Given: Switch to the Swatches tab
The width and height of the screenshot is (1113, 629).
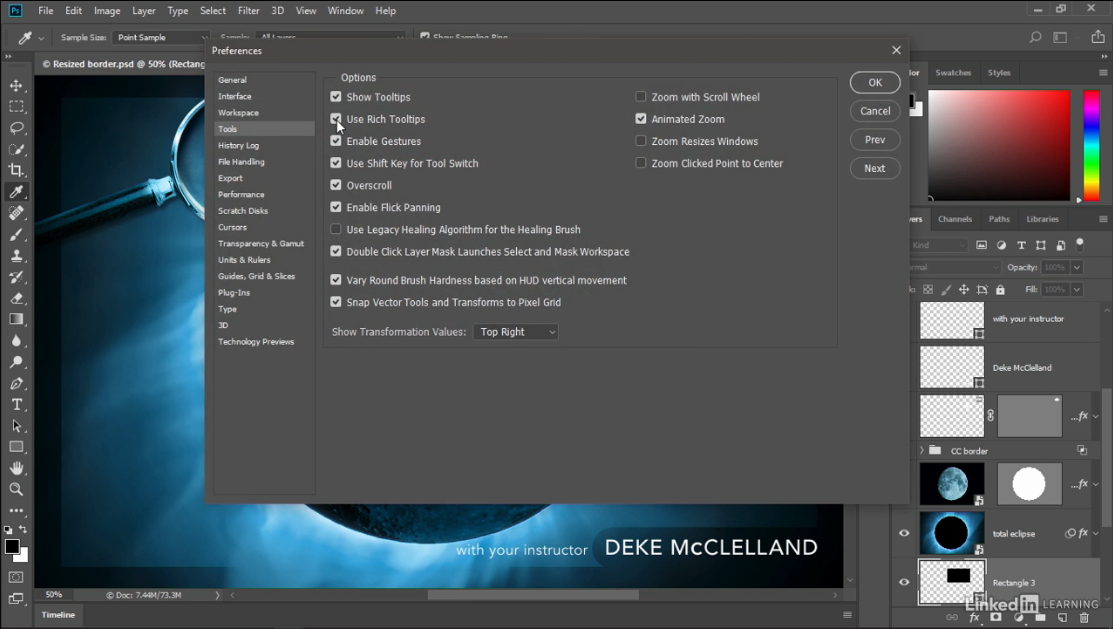Looking at the screenshot, I should coord(953,72).
